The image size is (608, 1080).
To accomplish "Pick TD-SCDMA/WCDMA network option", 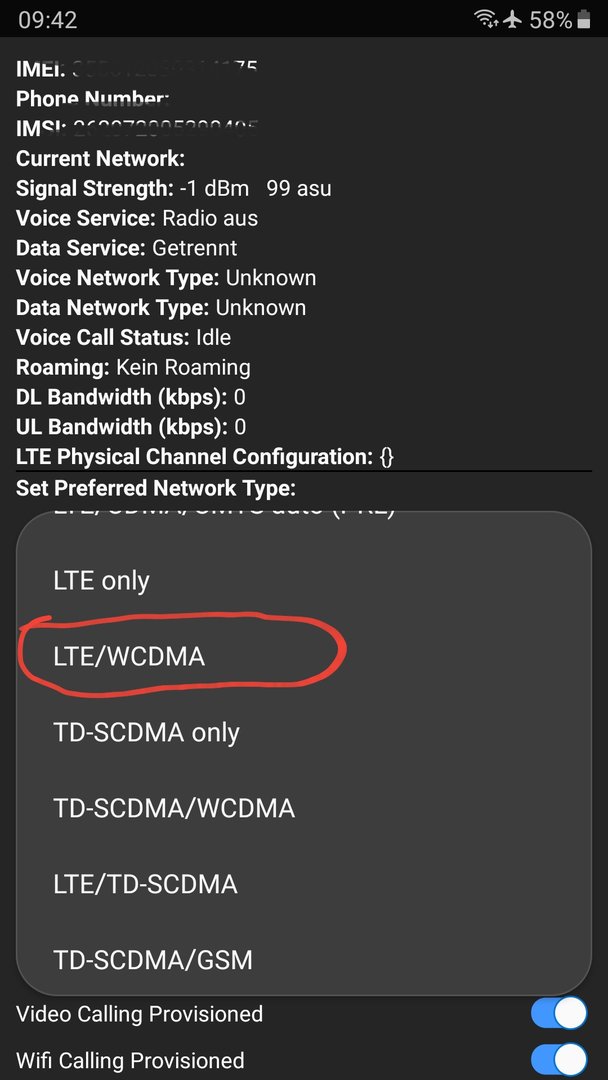I will pyautogui.click(x=304, y=808).
